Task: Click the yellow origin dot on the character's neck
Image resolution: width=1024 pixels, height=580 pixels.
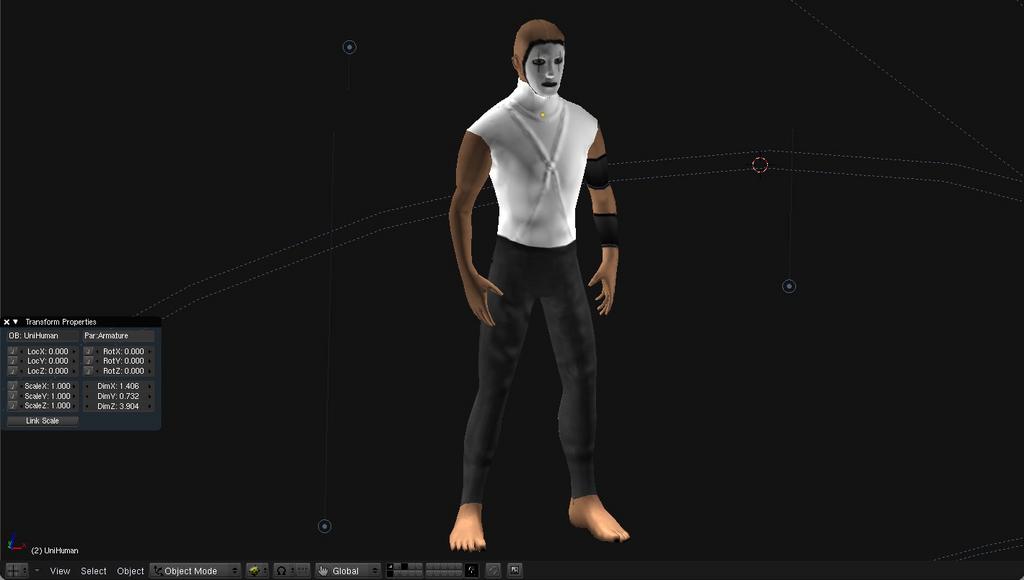Action: 543,116
